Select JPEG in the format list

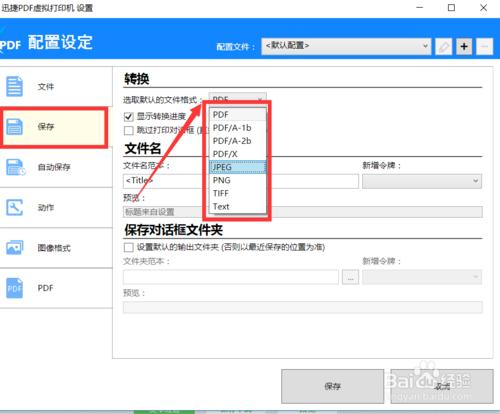click(x=238, y=167)
